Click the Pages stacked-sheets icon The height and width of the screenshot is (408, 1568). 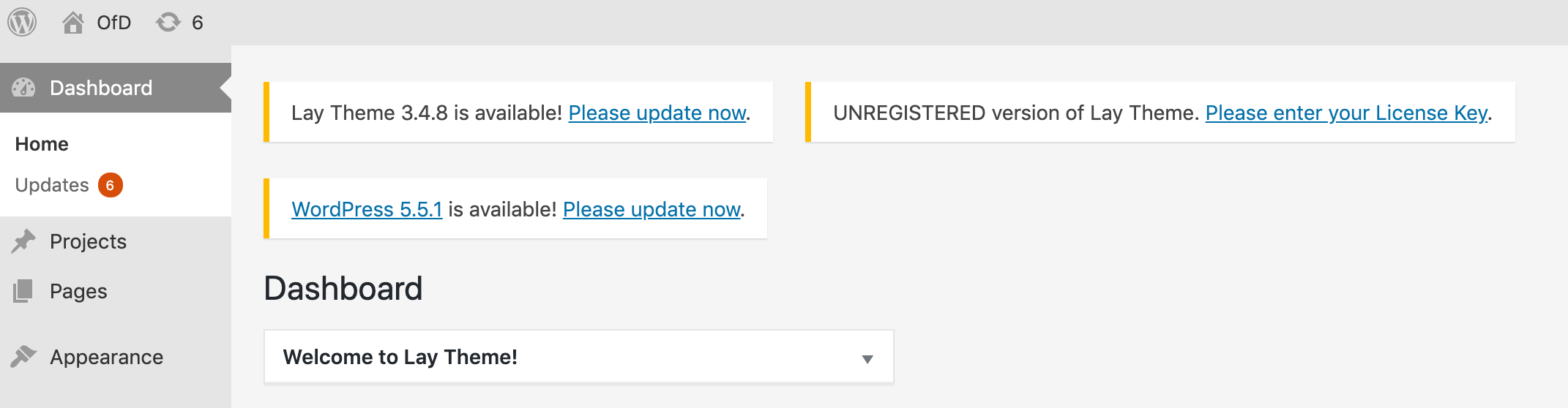click(23, 291)
